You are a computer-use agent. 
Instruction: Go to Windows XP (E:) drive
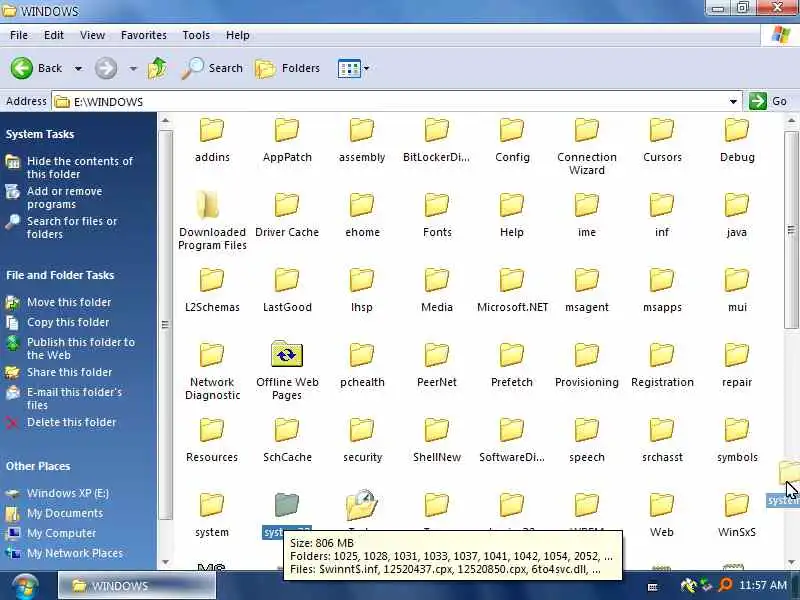point(67,493)
